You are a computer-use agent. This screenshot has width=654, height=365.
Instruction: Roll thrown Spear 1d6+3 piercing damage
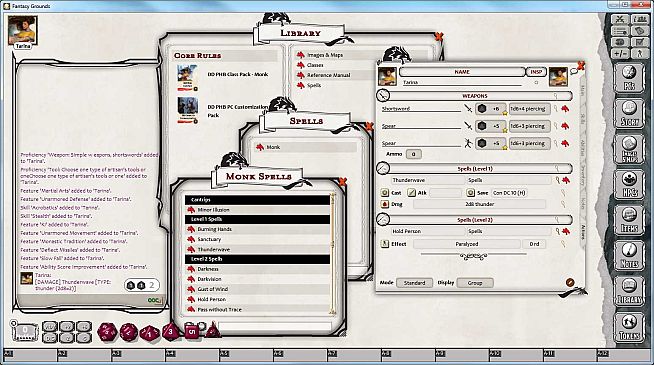coord(529,143)
